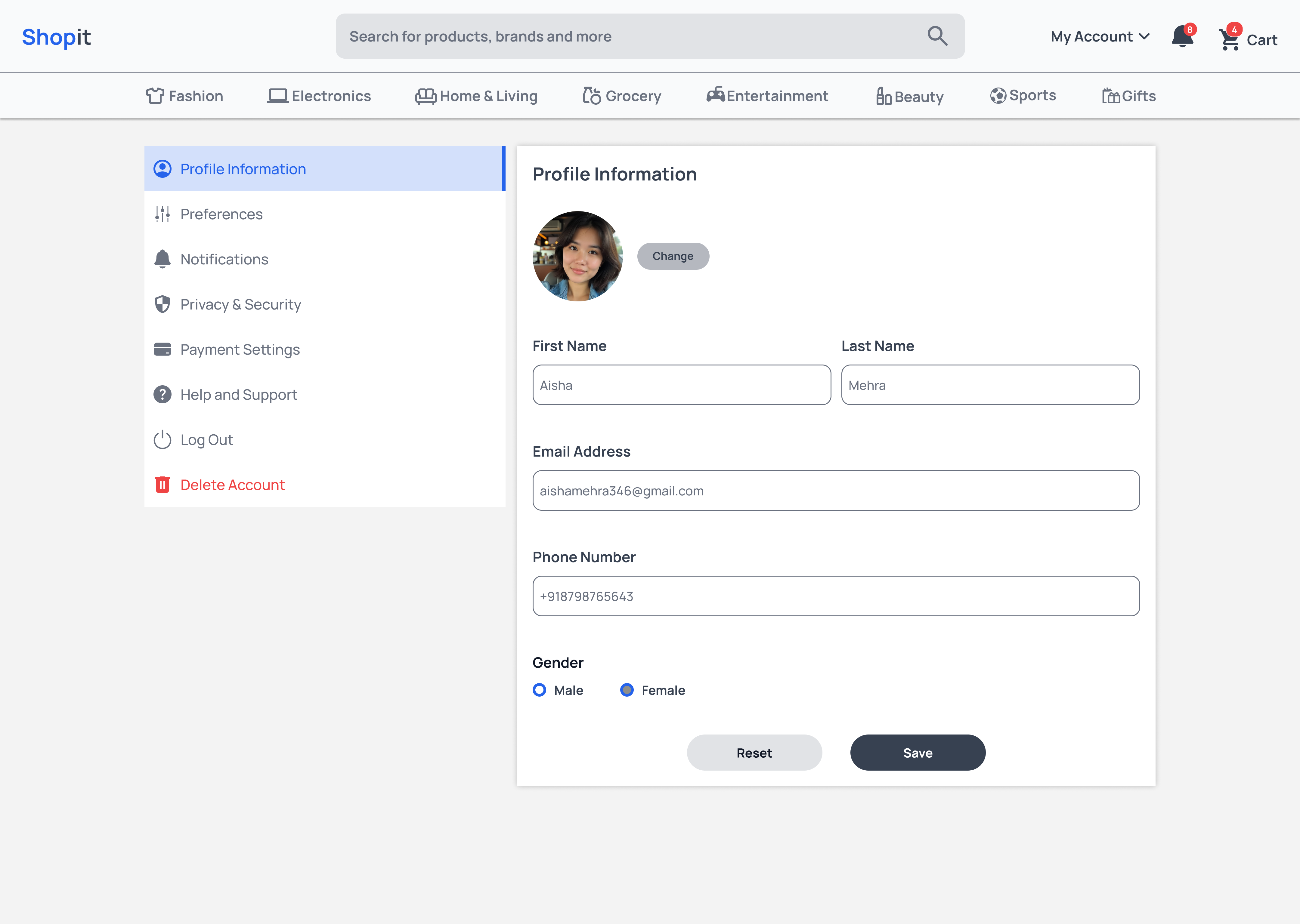
Task: Select Delete Account
Action: pyautogui.click(x=324, y=484)
